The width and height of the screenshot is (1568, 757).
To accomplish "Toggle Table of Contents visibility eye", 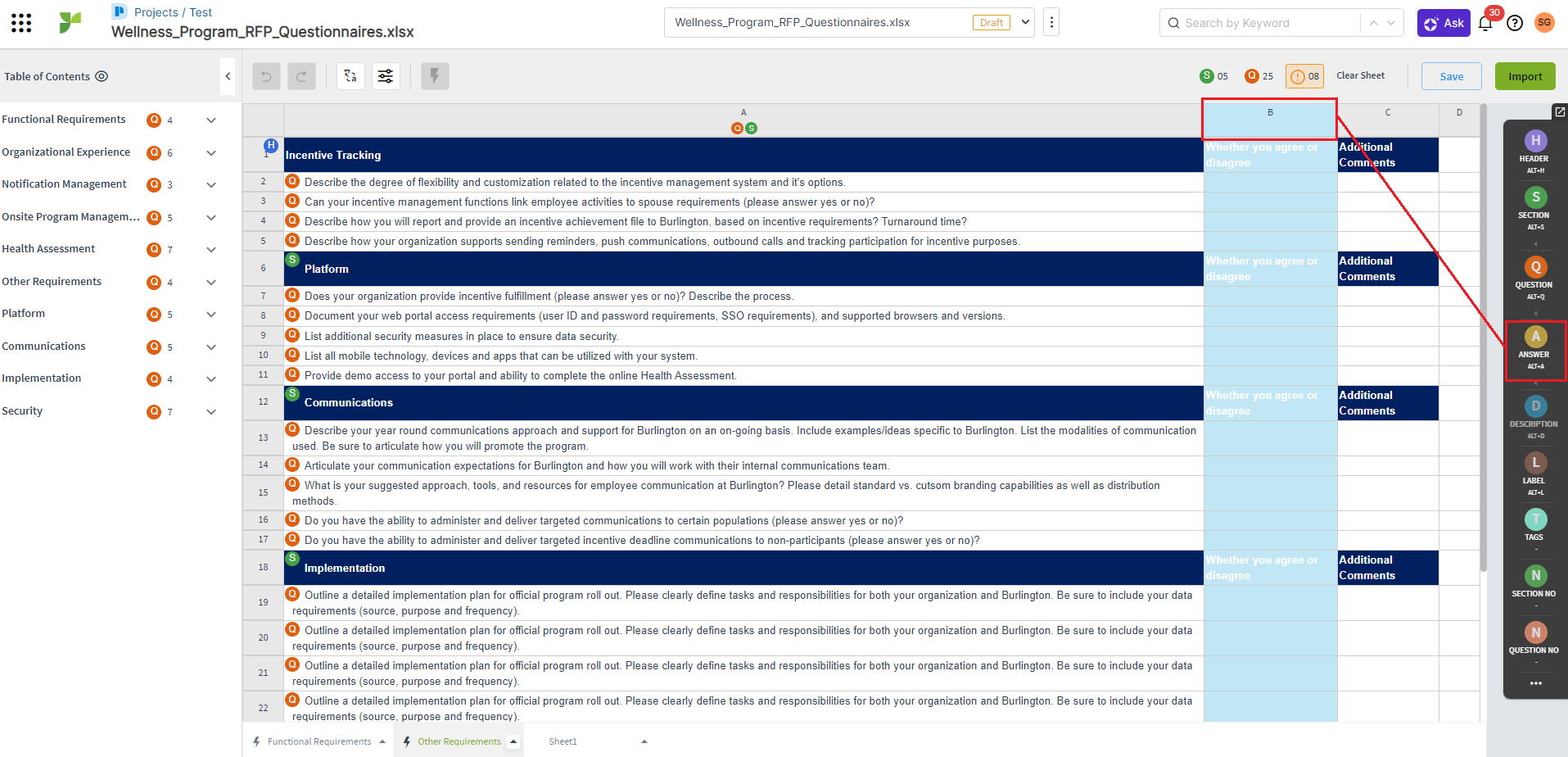I will [102, 76].
